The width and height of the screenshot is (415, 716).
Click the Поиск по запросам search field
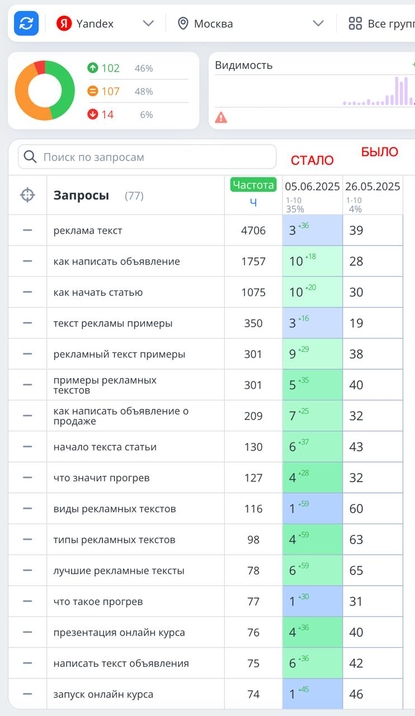pyautogui.click(x=147, y=157)
